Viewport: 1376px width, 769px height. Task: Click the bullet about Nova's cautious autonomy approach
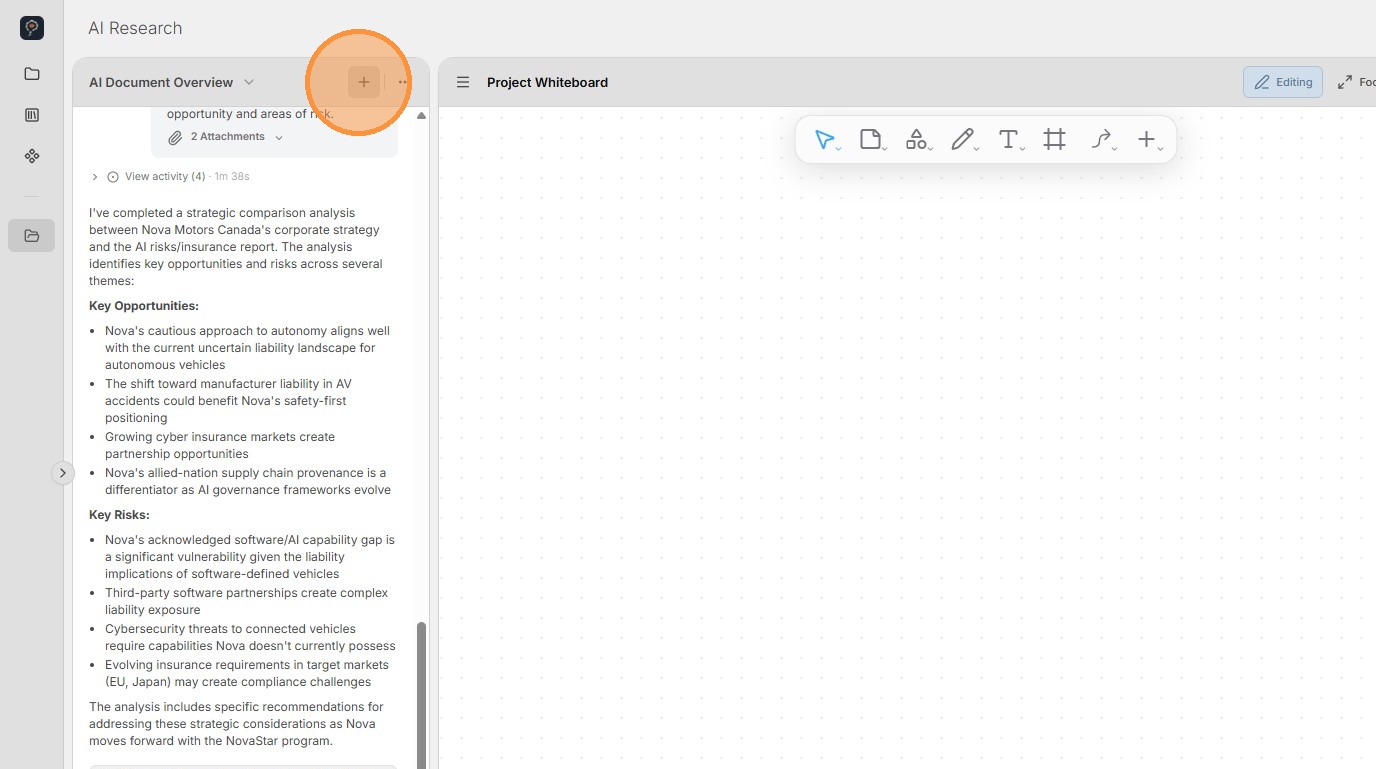[x=247, y=348]
